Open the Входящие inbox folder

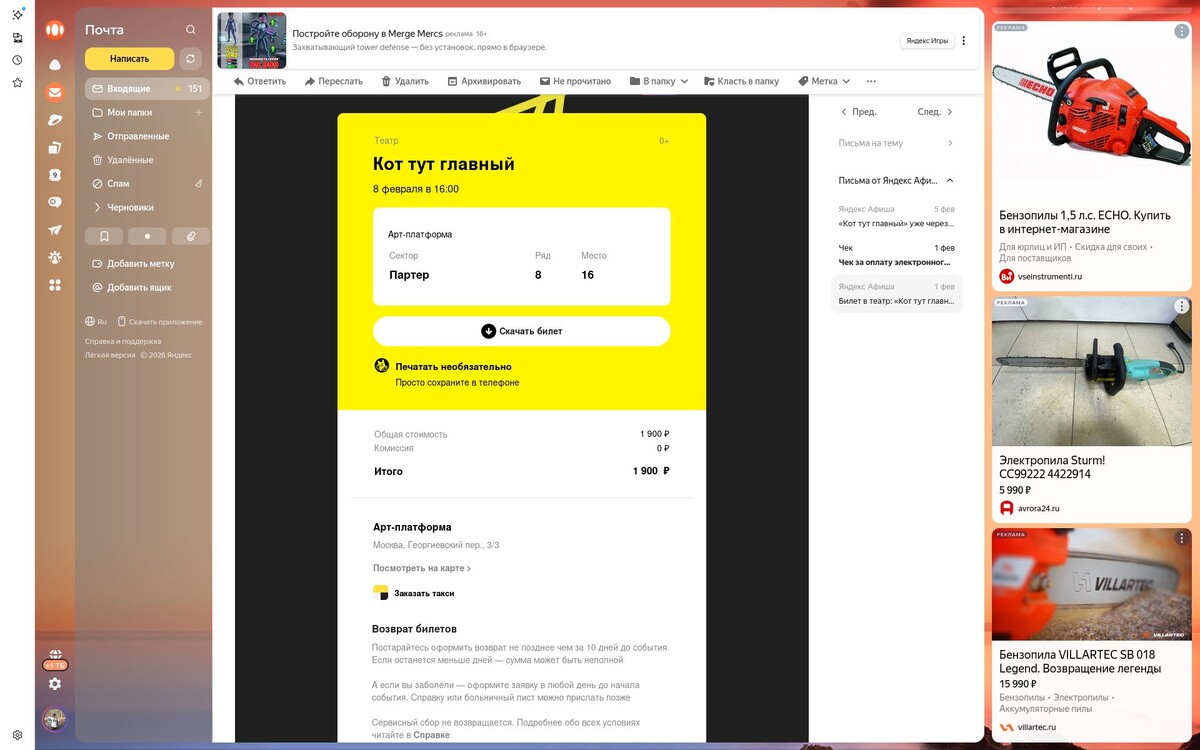tap(147, 89)
